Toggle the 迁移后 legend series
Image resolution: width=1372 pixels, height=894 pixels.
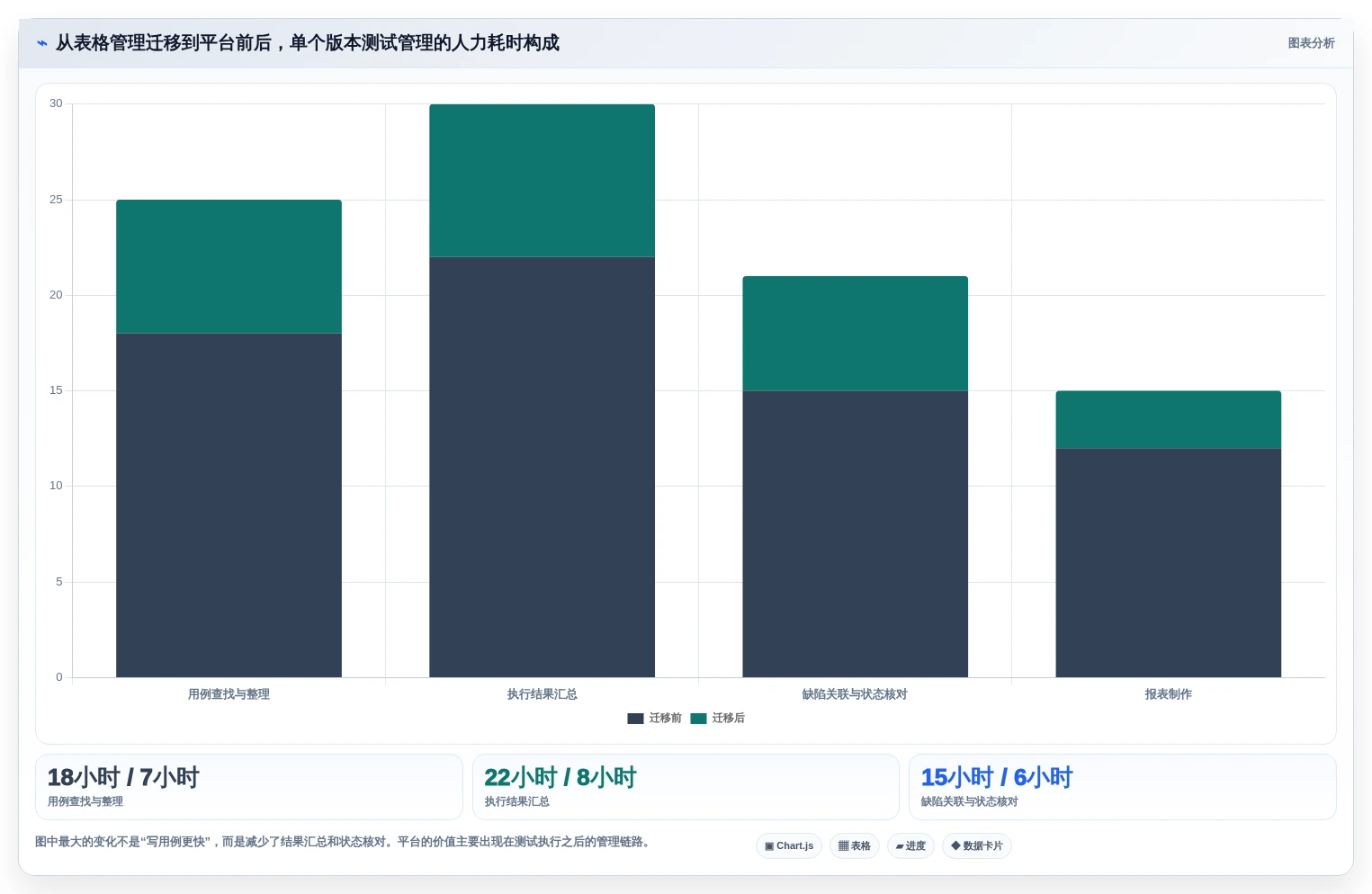(x=717, y=718)
